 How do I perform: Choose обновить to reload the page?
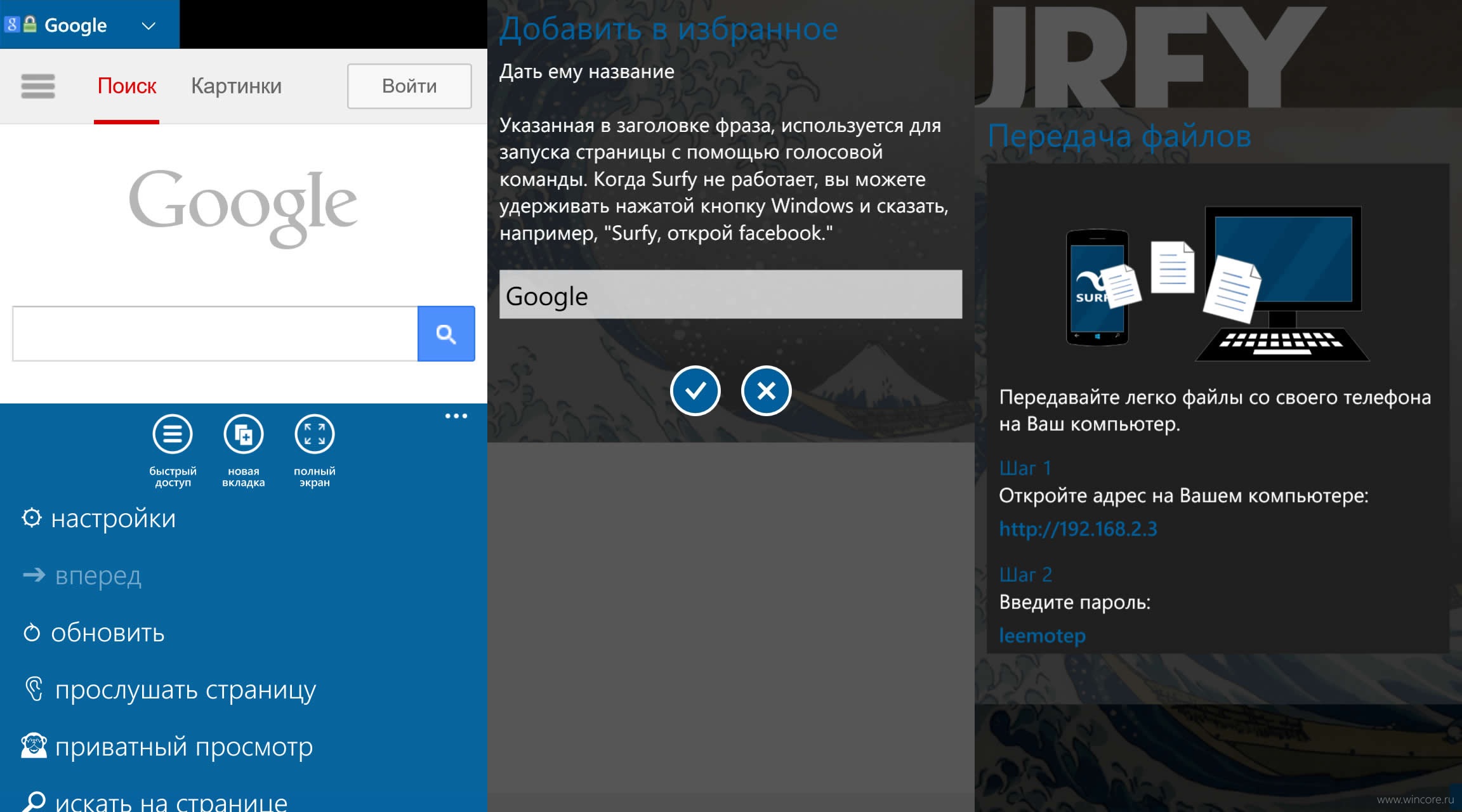point(107,633)
